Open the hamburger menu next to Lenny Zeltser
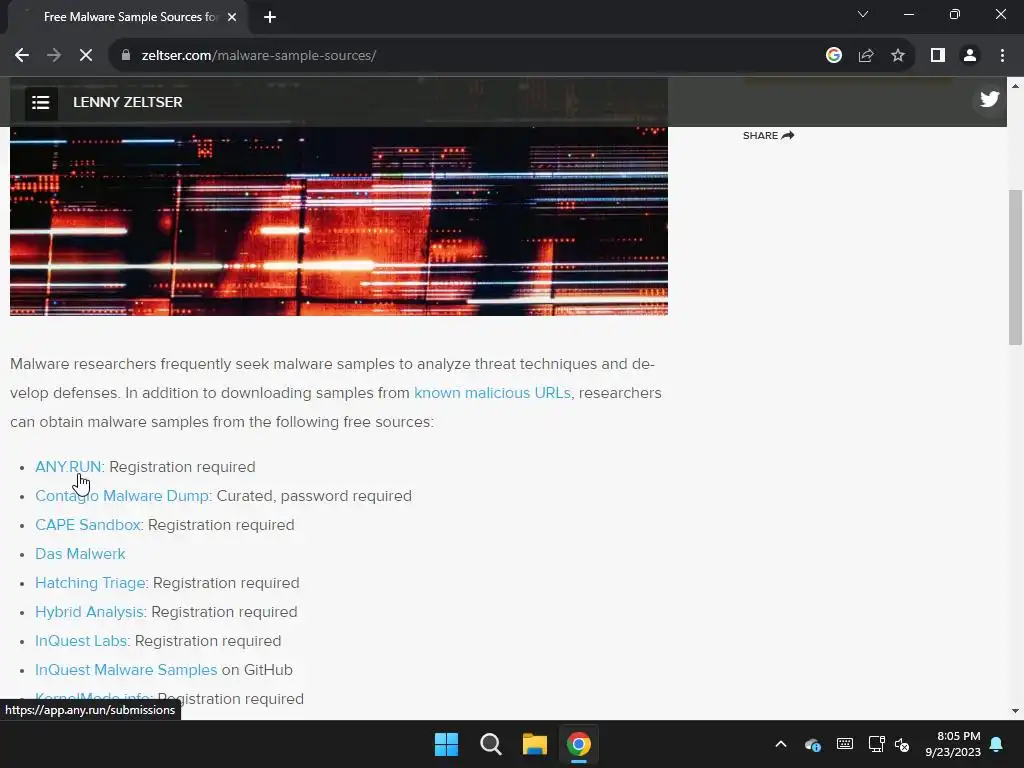The height and width of the screenshot is (768, 1024). coord(40,103)
